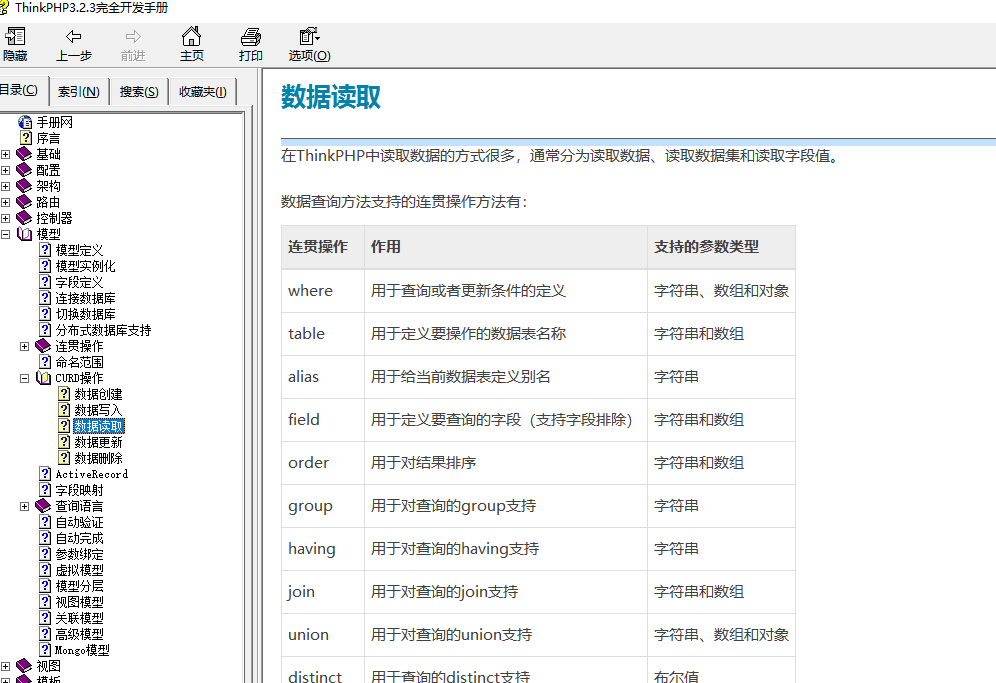Expand the 配置 tree node
996x683 pixels.
(6, 170)
